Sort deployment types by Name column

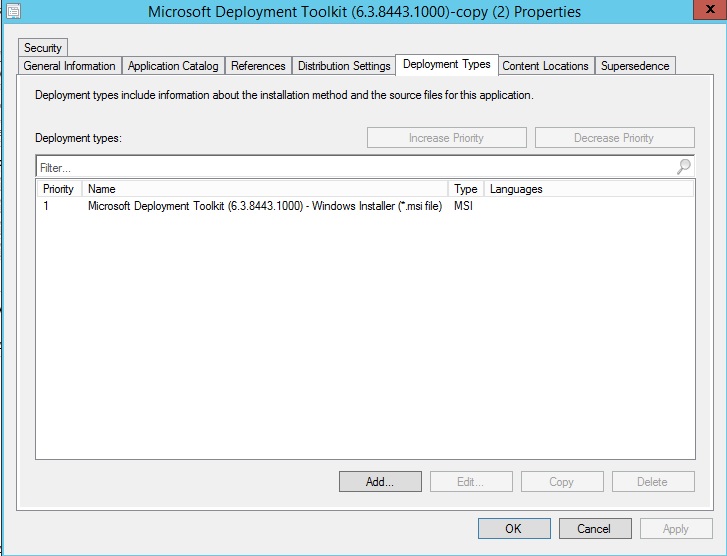tap(265, 189)
